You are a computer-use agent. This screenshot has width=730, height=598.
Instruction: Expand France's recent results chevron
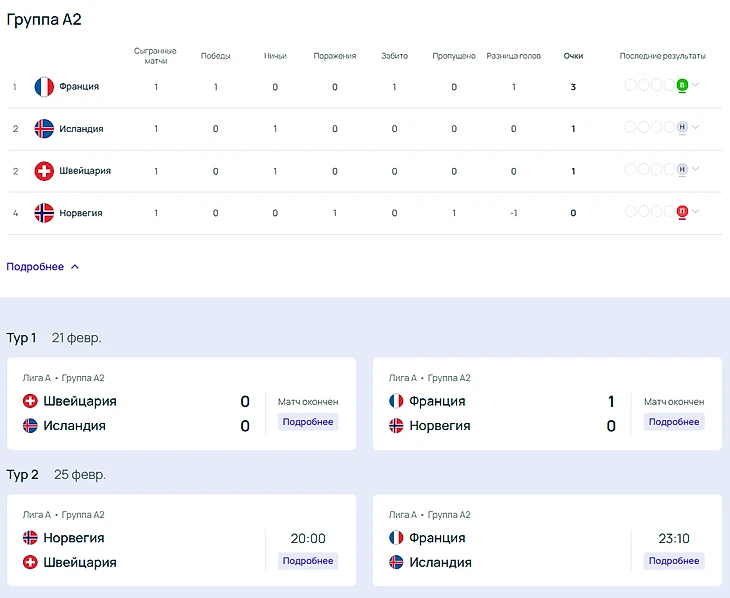[x=696, y=85]
